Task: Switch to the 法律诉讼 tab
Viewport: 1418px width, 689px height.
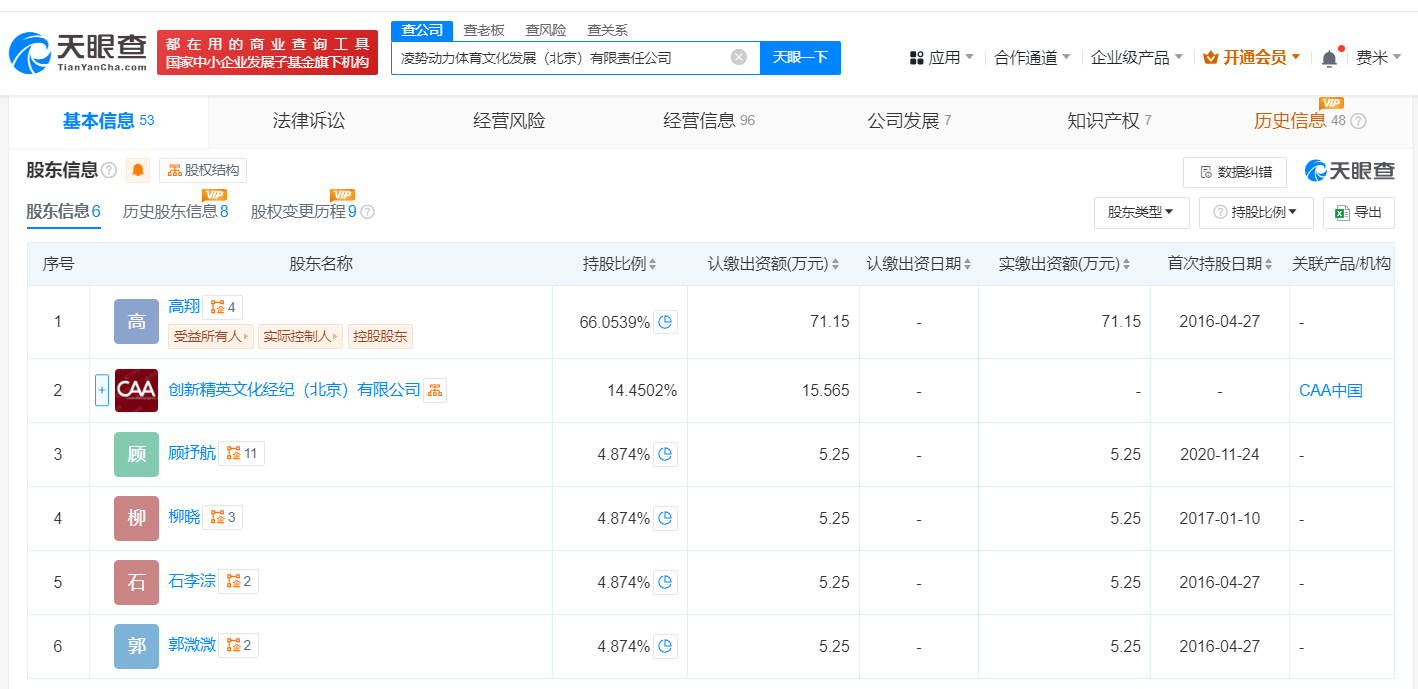Action: (x=308, y=121)
